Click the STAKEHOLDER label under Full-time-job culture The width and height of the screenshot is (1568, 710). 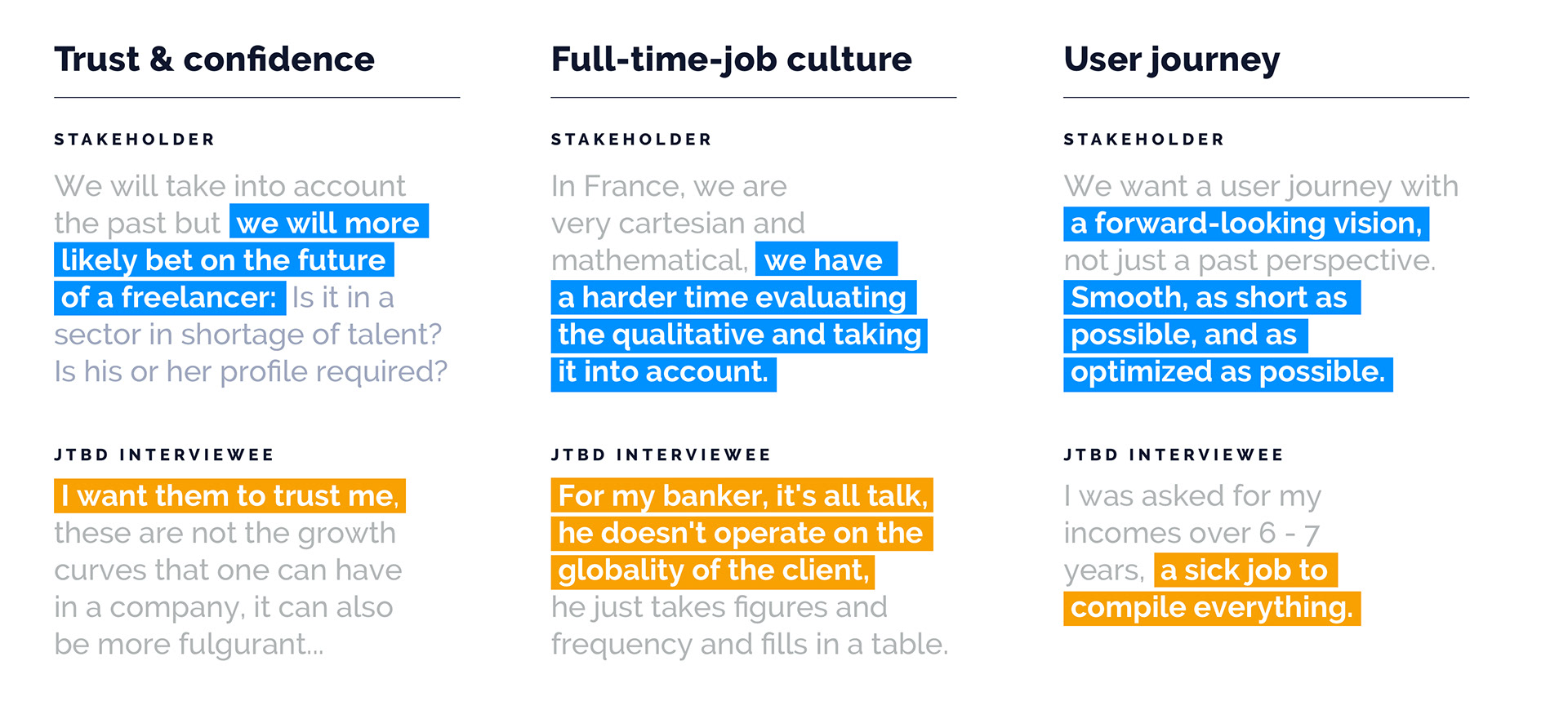point(631,140)
